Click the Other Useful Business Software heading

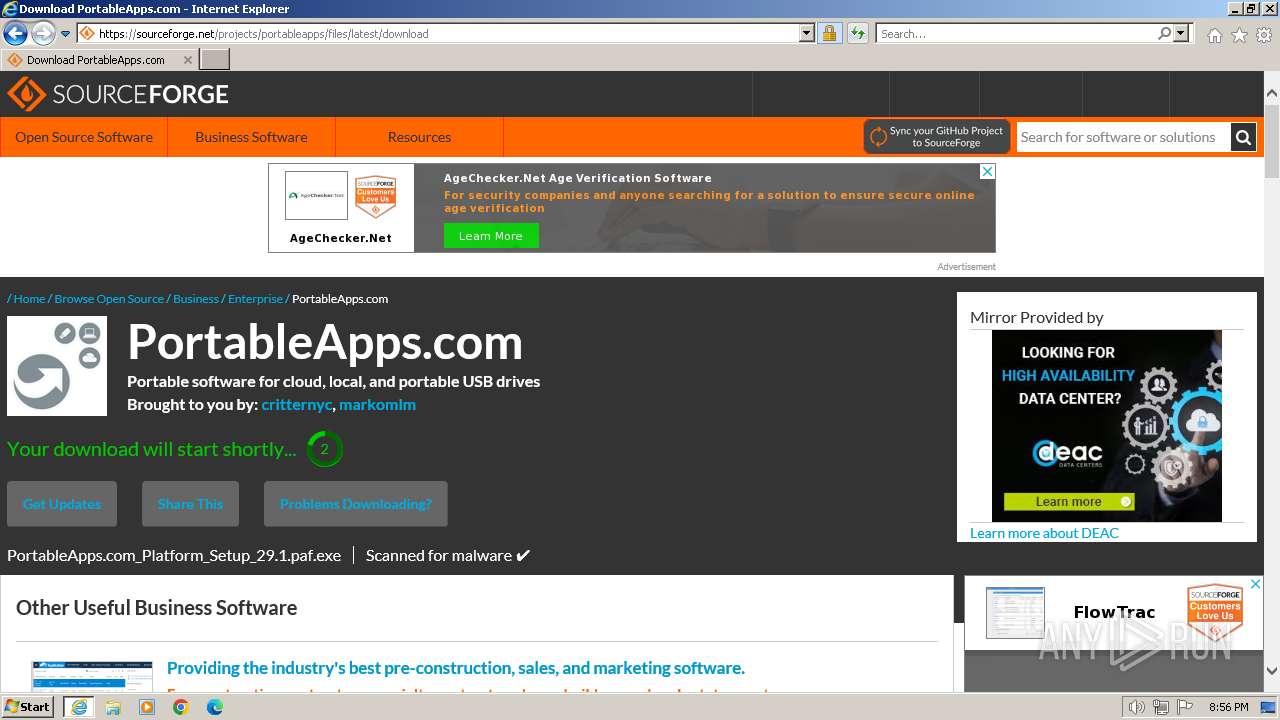[x=157, y=608]
